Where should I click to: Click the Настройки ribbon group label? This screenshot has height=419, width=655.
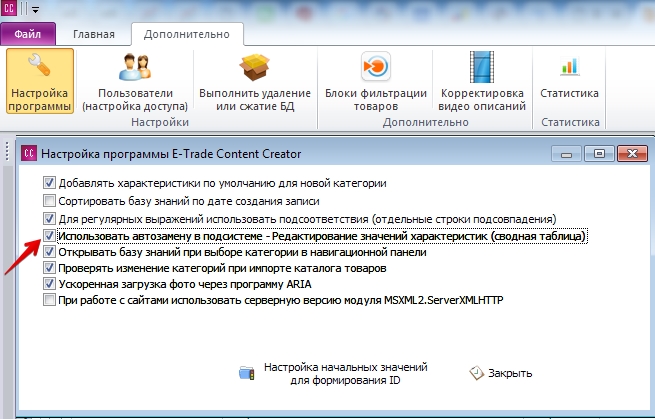pos(160,122)
